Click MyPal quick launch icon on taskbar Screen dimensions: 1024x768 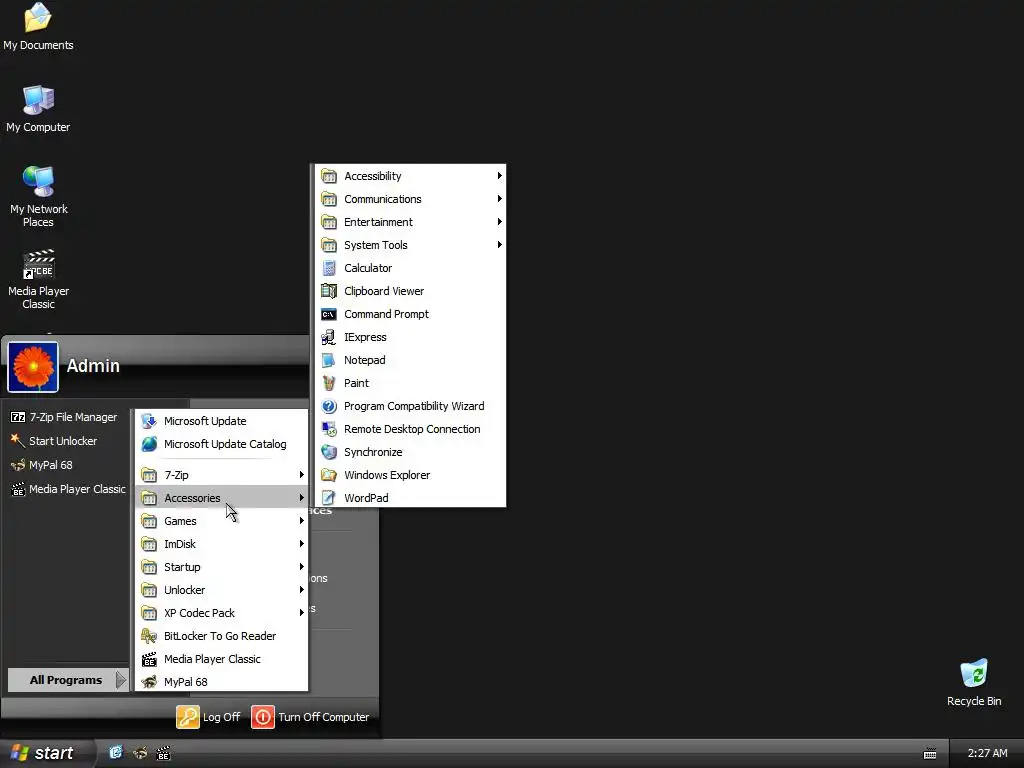tap(140, 753)
